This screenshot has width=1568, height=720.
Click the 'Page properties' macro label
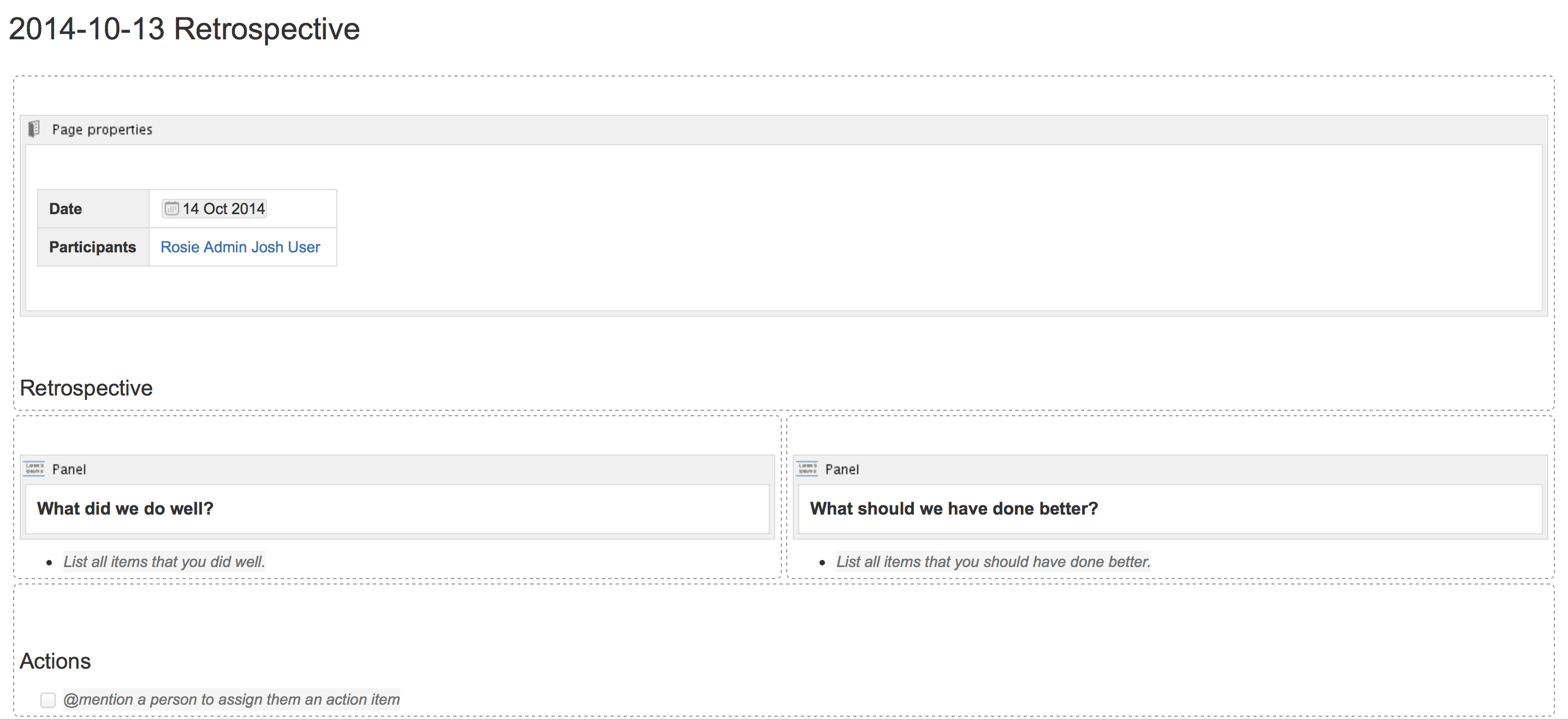point(102,130)
